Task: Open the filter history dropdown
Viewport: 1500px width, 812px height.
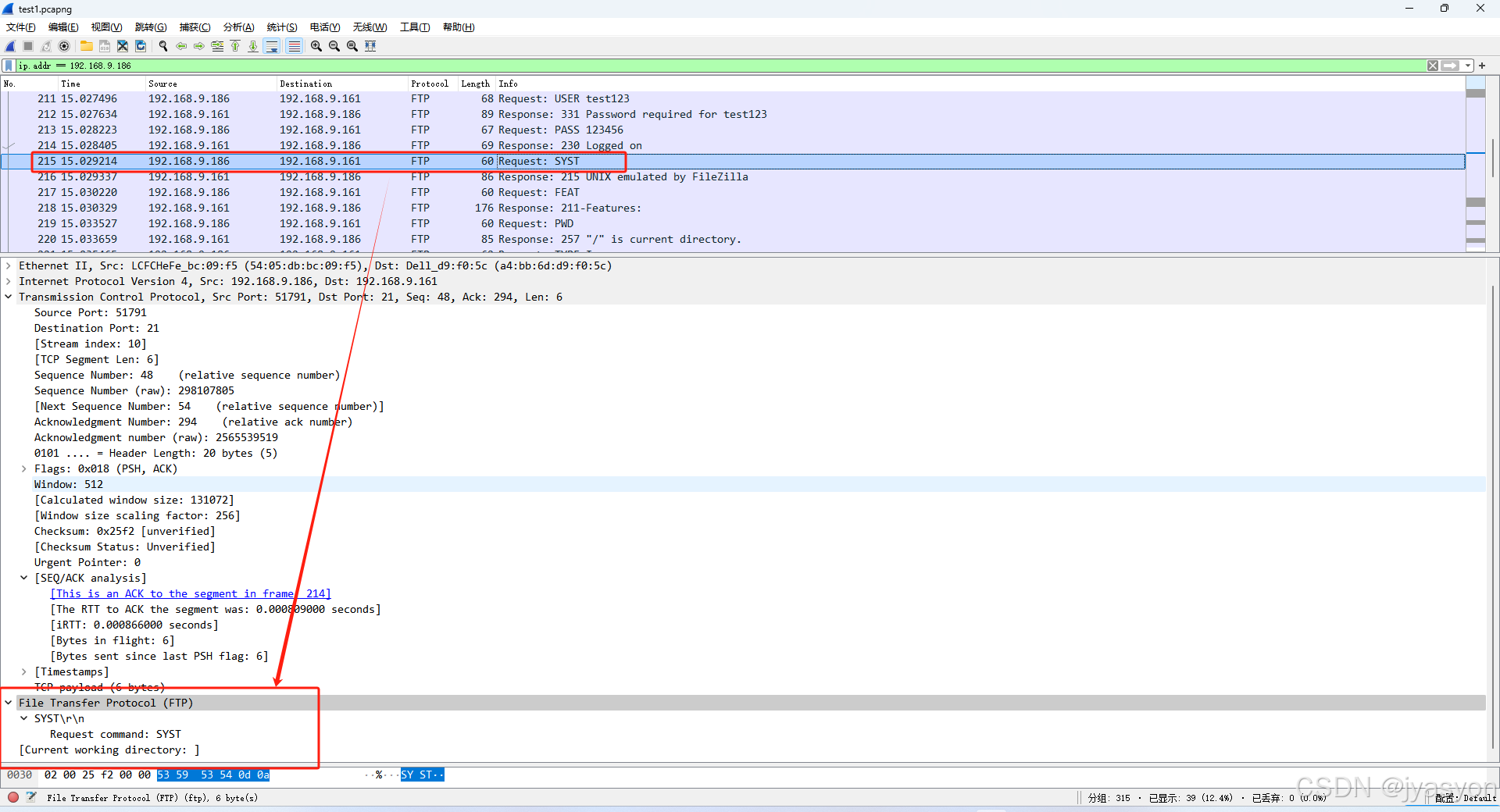Action: point(1466,66)
